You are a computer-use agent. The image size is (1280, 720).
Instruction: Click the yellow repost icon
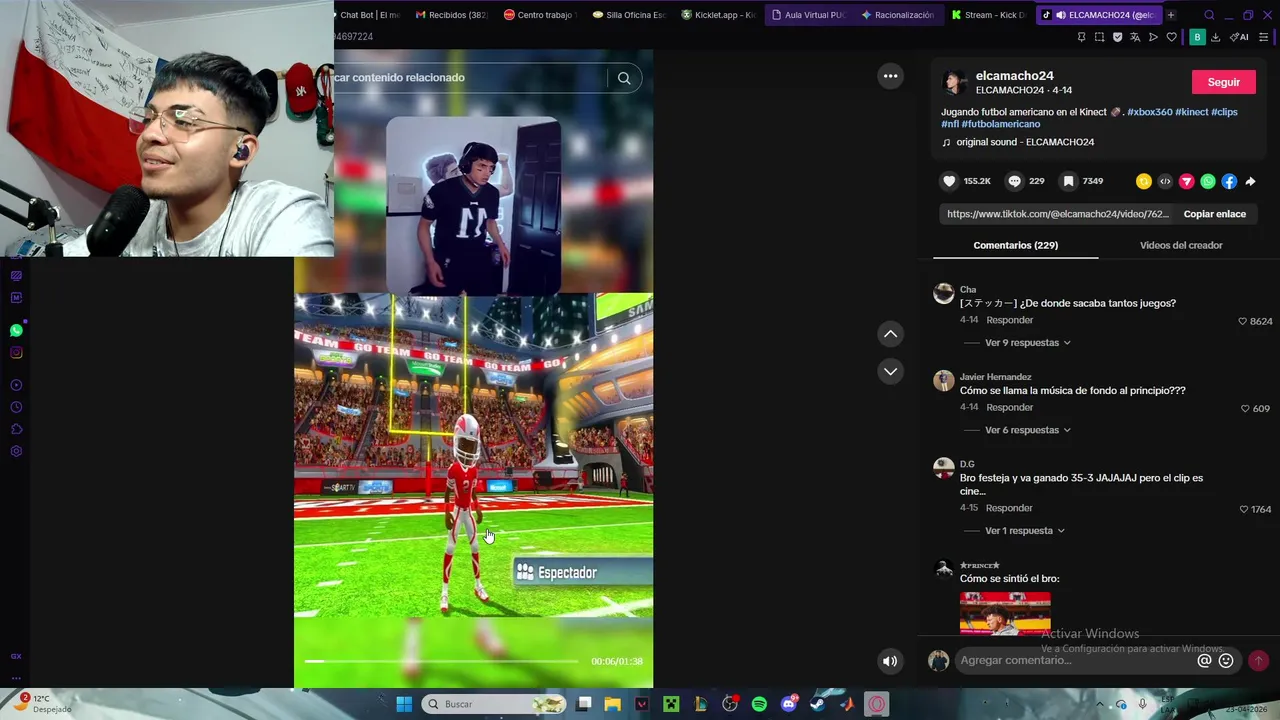click(1143, 181)
